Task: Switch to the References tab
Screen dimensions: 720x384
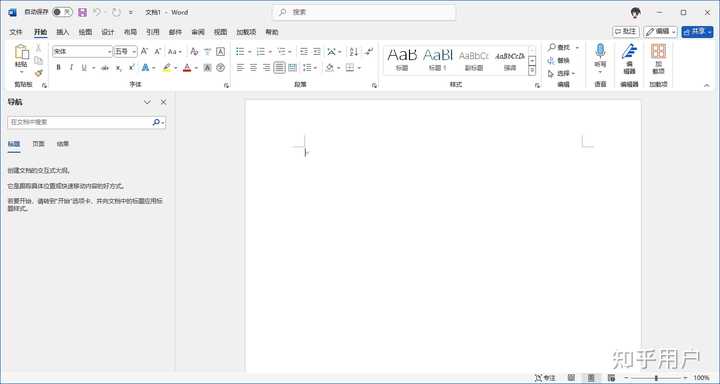Action: 152,32
